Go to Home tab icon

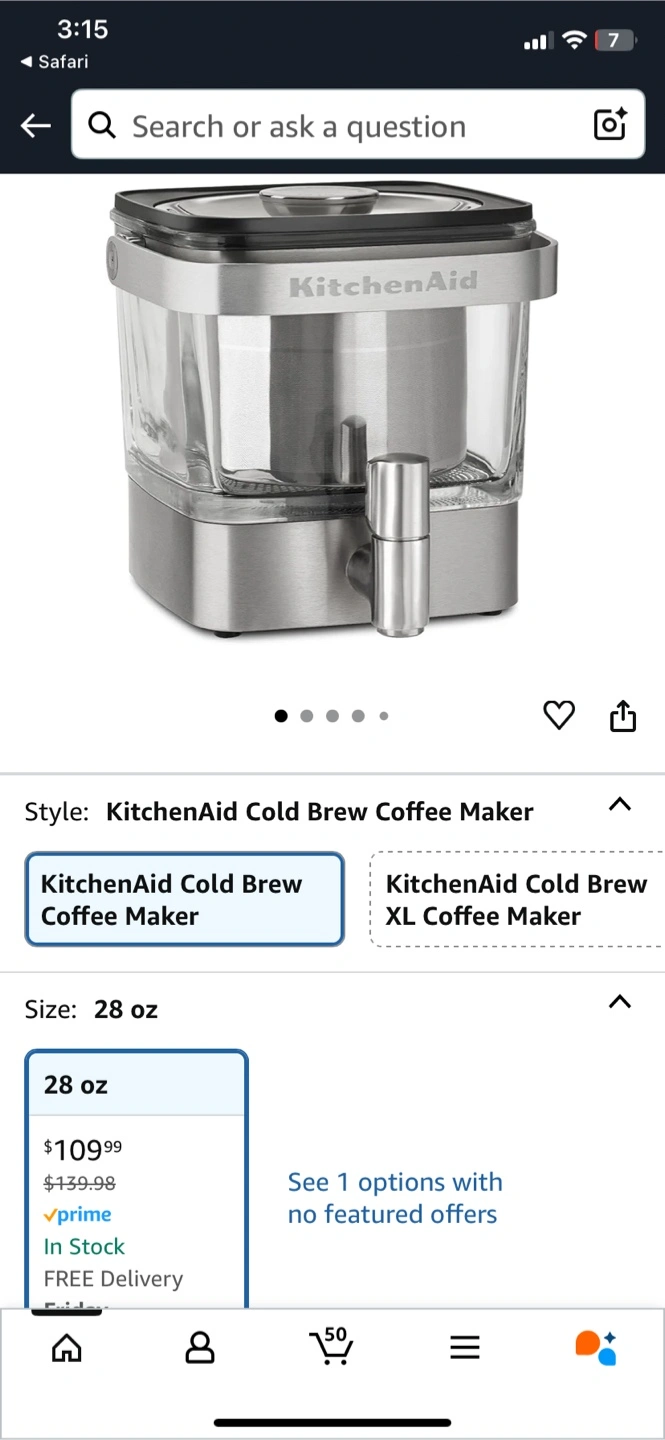pos(67,1348)
